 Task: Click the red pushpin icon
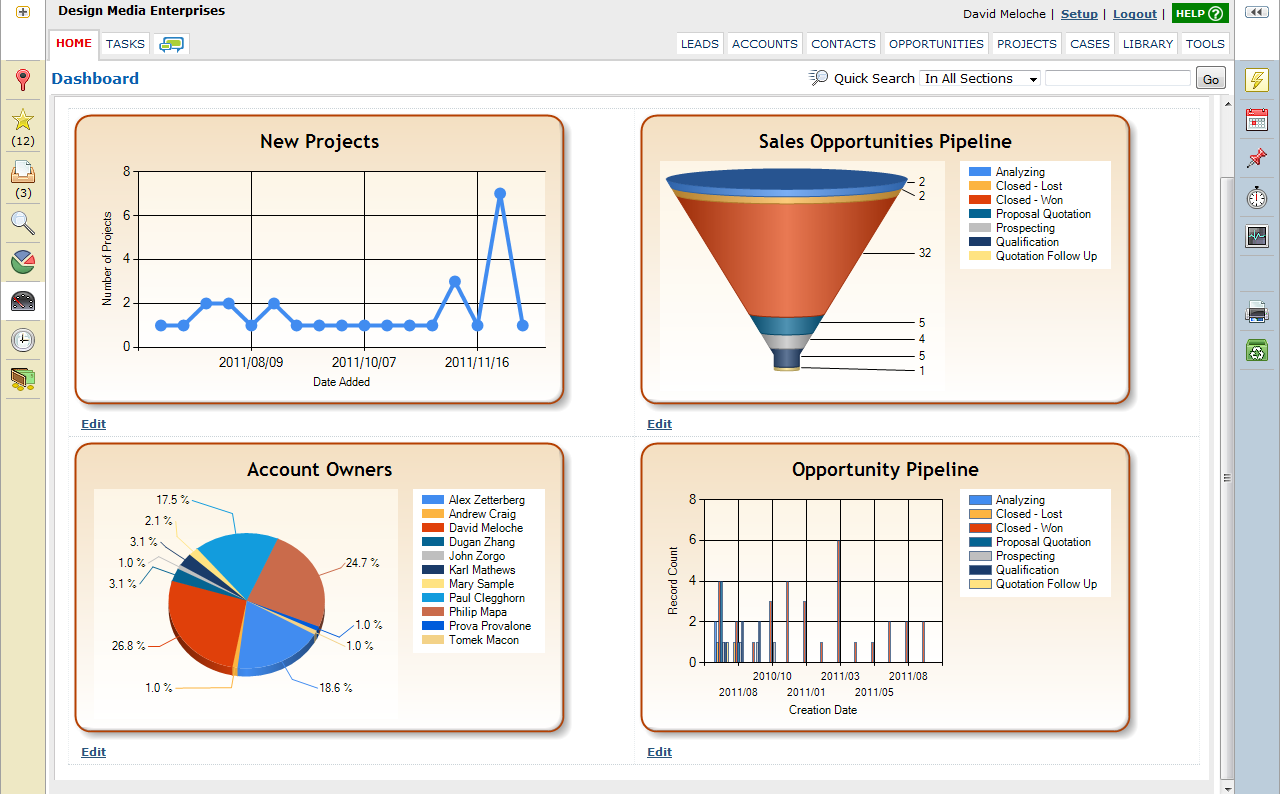click(x=1257, y=158)
